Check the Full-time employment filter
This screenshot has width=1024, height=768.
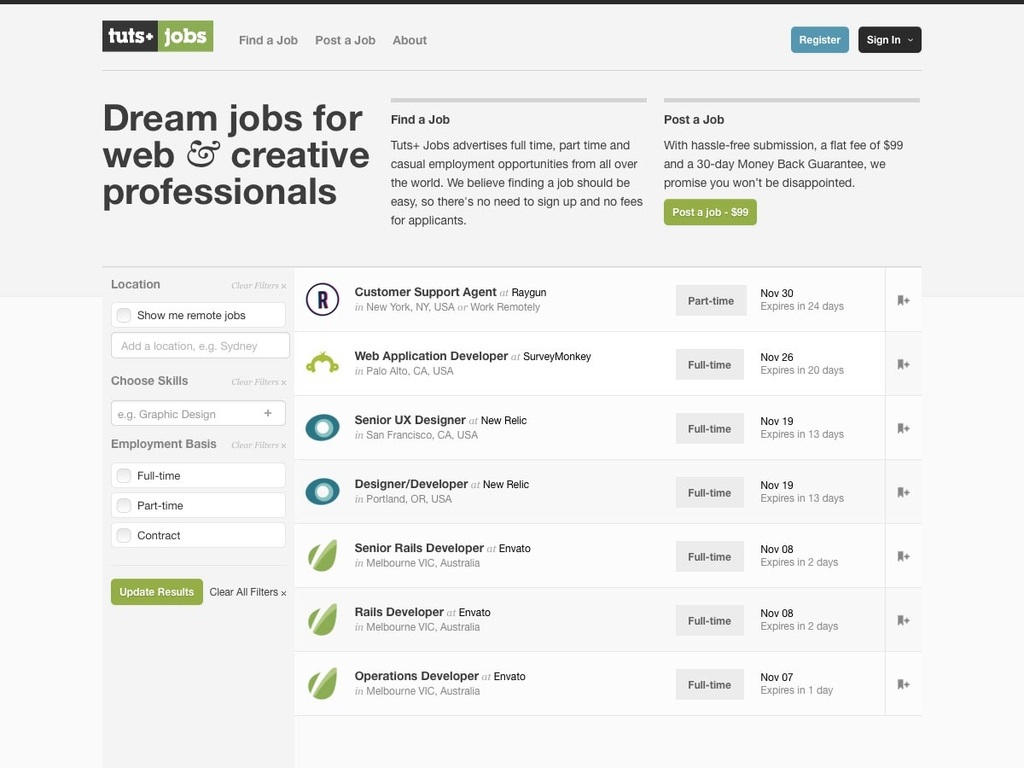click(x=124, y=475)
